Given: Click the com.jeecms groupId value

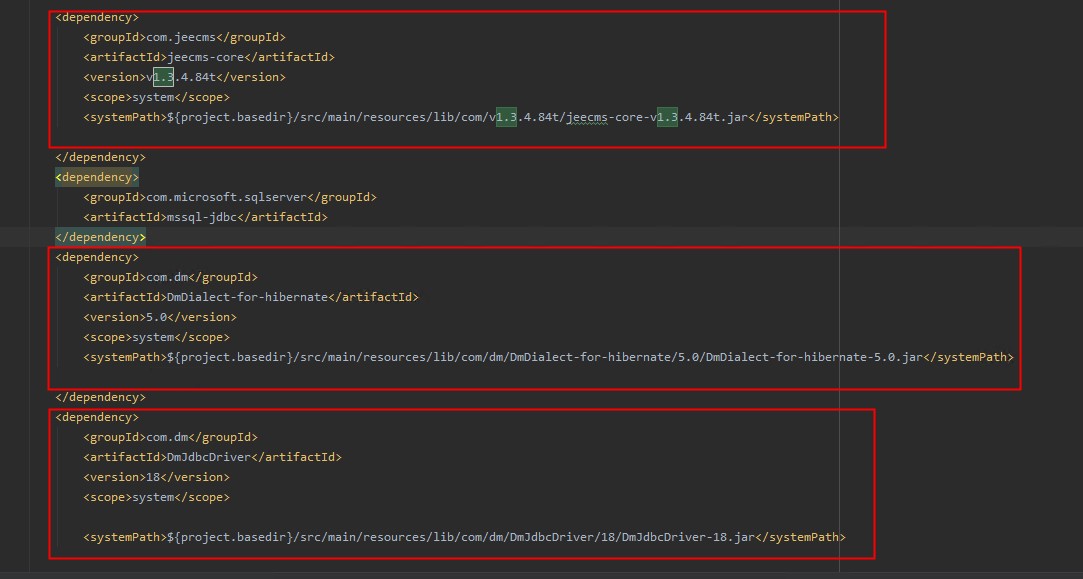Looking at the screenshot, I should [x=181, y=37].
